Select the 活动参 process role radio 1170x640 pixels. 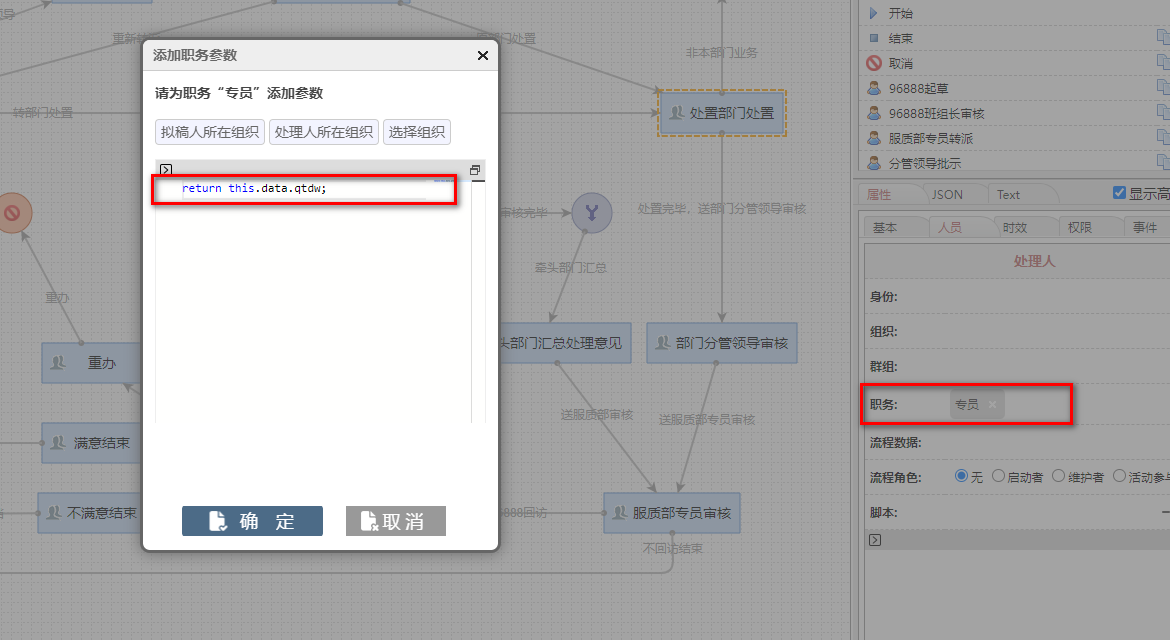pyautogui.click(x=1119, y=476)
